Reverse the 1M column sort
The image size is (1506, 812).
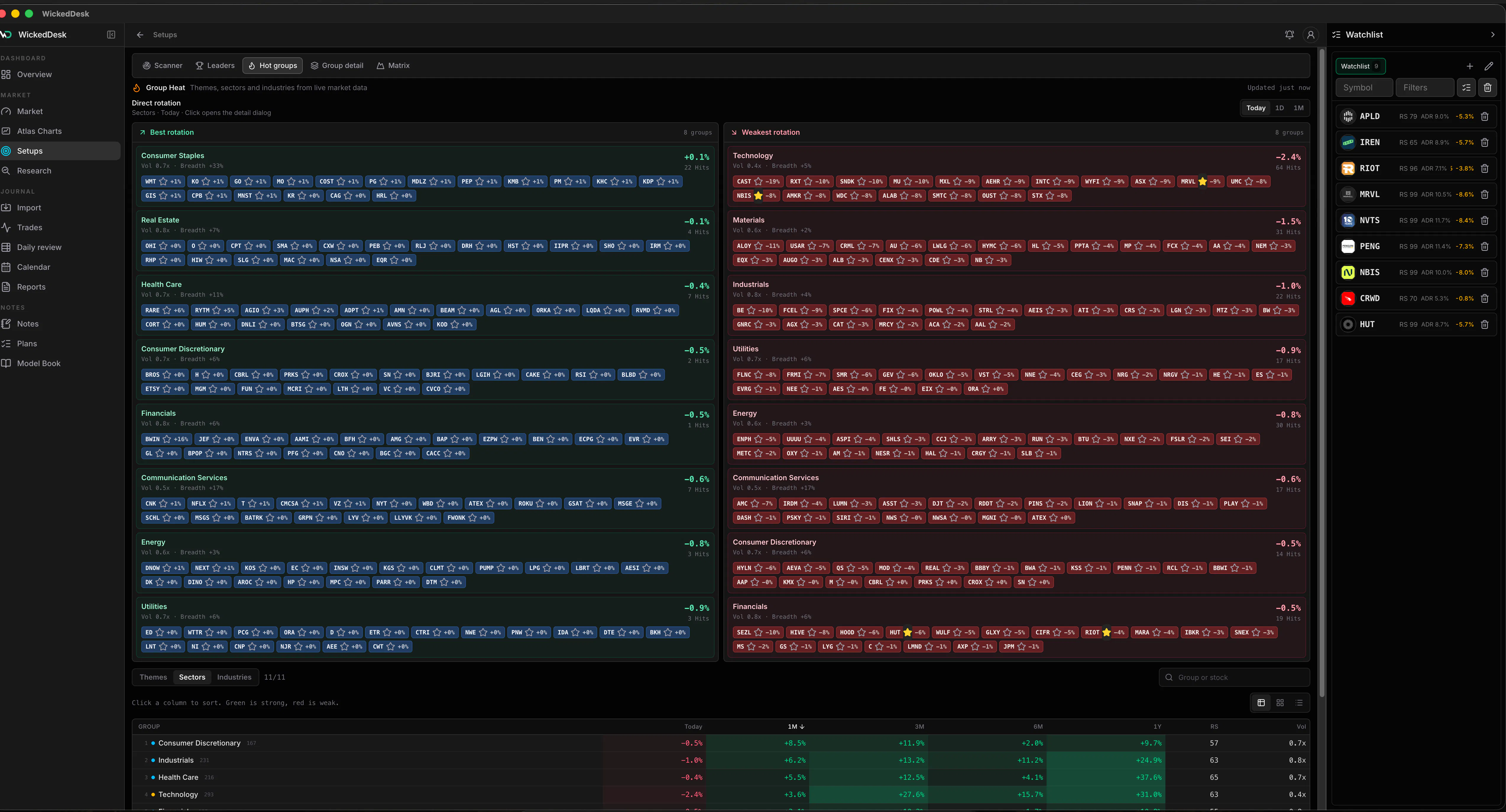click(x=796, y=727)
